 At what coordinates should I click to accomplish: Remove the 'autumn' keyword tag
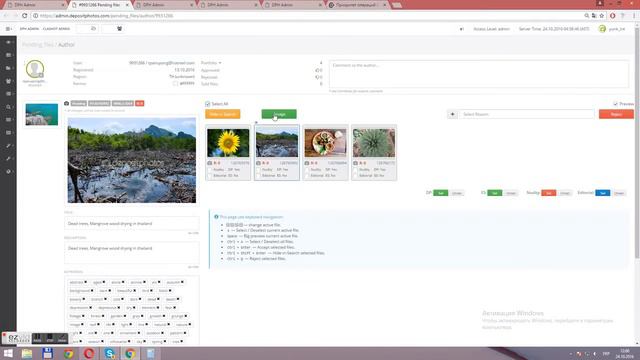[x=182, y=282]
